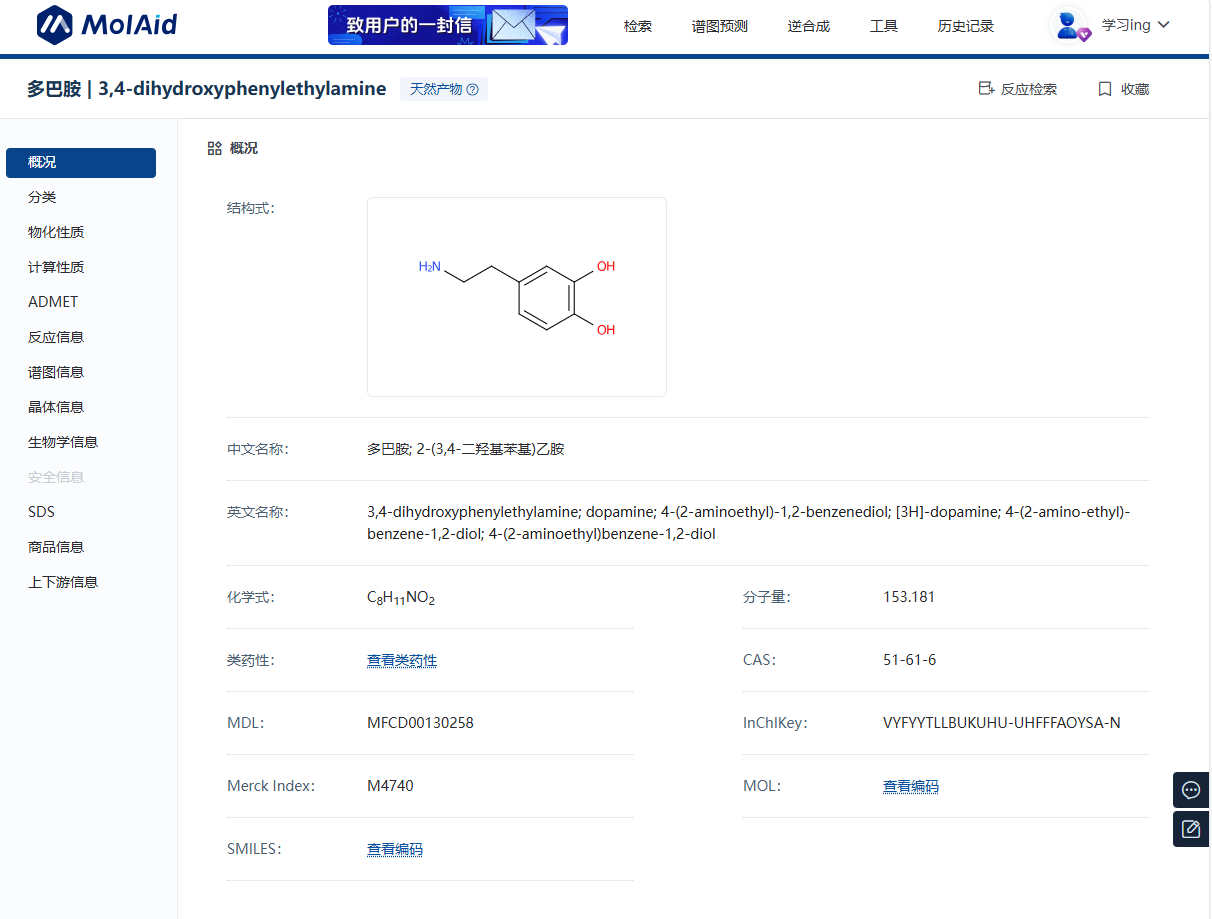The image size is (1212, 919).
Task: Click the MolAid logo icon
Action: (x=55, y=25)
